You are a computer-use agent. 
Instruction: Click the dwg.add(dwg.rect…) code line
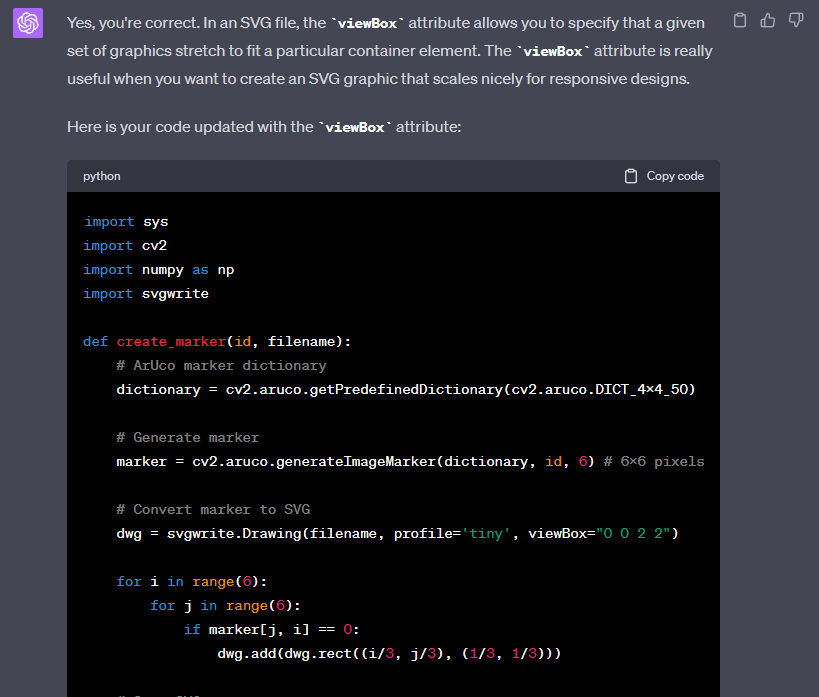coord(389,654)
